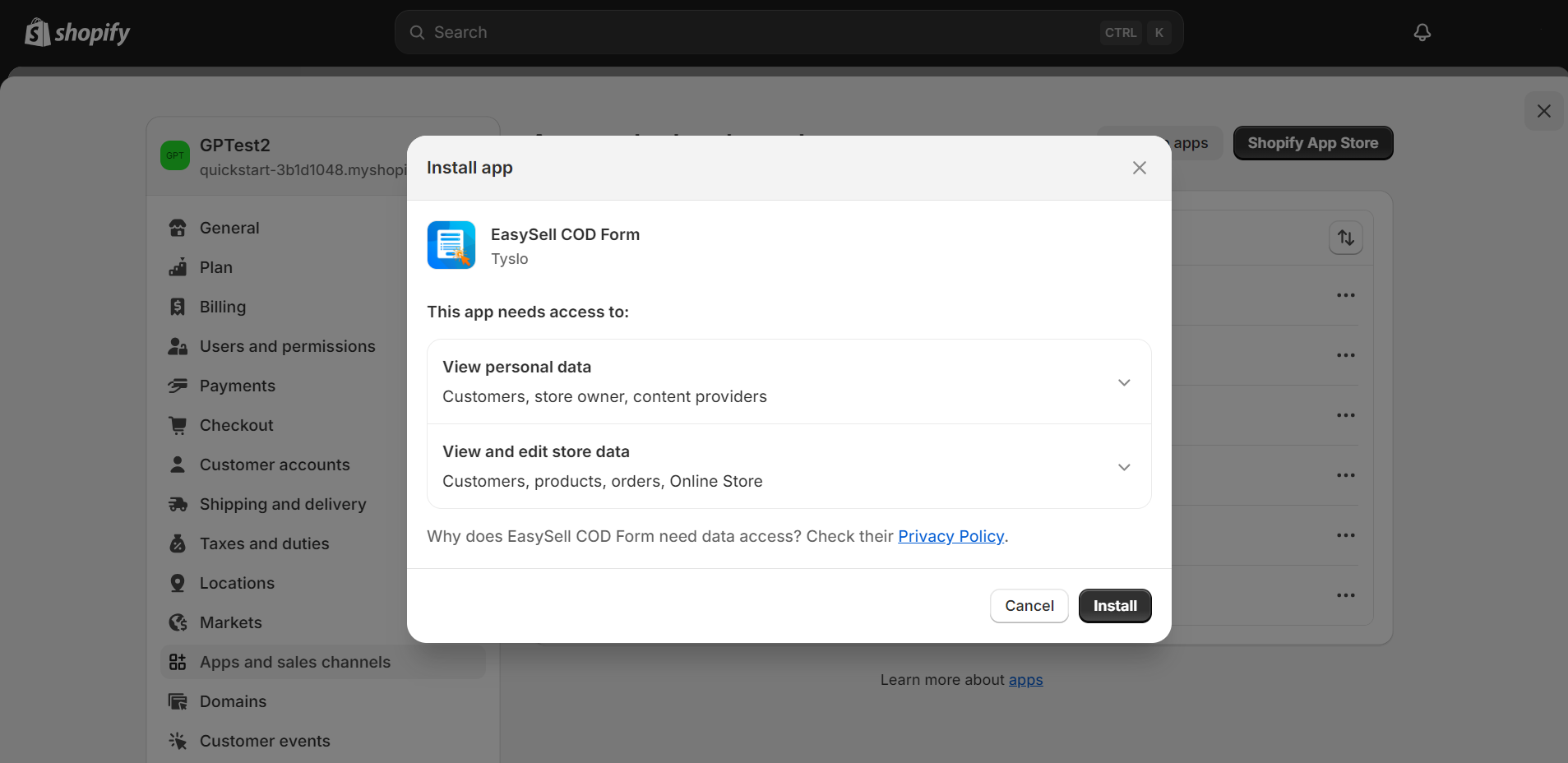Image resolution: width=1568 pixels, height=763 pixels.
Task: Expand View personal data permissions
Action: [1123, 382]
